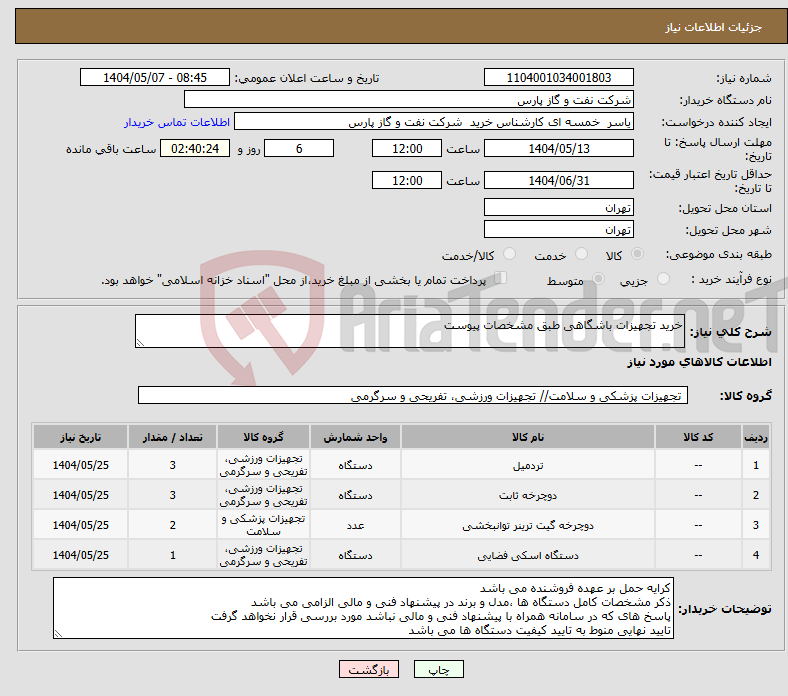This screenshot has width=788, height=696.
Task: Click the واحد شمارش column header
Action: tap(355, 437)
